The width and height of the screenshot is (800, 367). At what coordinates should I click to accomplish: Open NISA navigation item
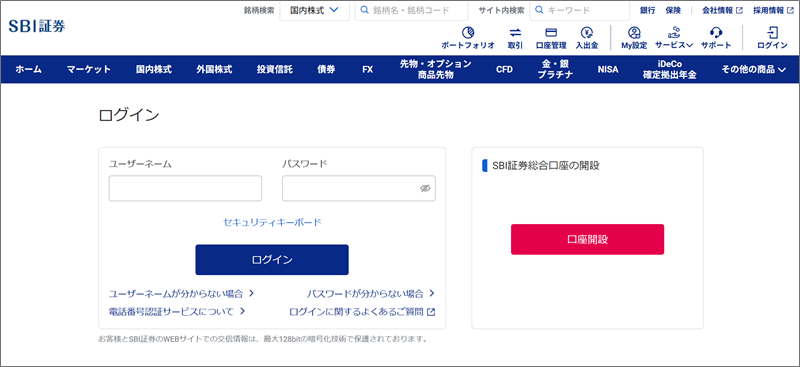[608, 69]
